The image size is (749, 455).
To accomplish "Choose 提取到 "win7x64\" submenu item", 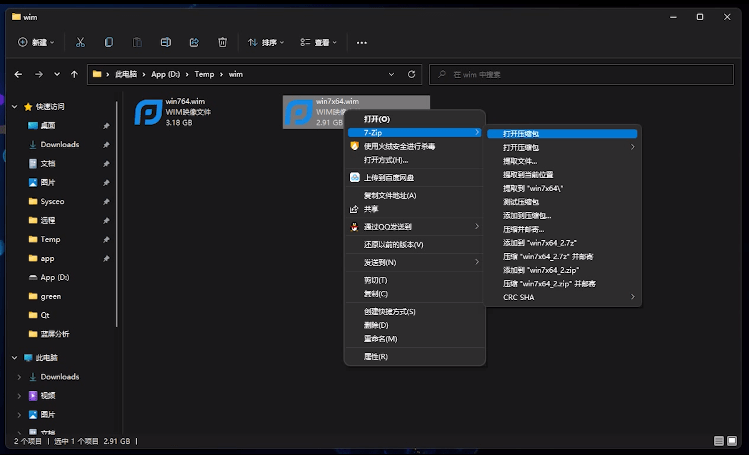I will [562, 188].
